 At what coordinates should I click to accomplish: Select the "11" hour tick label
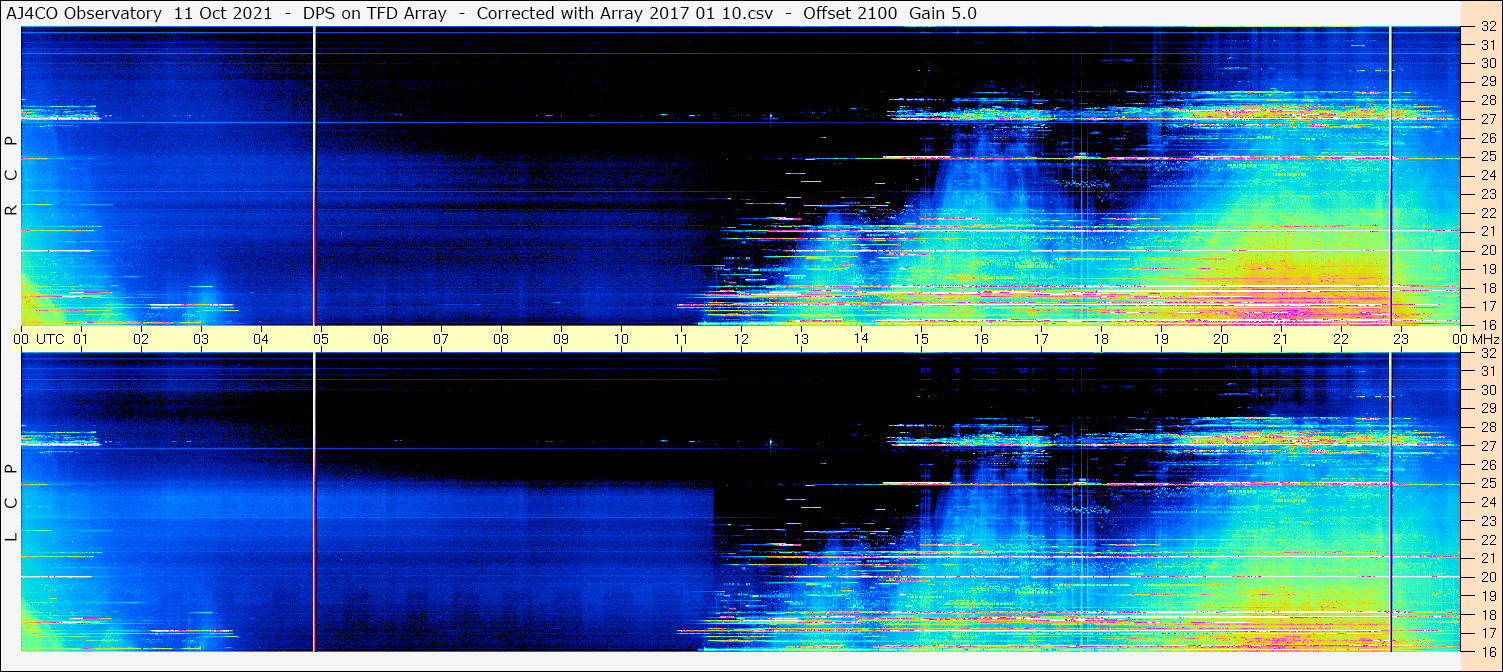click(x=681, y=339)
